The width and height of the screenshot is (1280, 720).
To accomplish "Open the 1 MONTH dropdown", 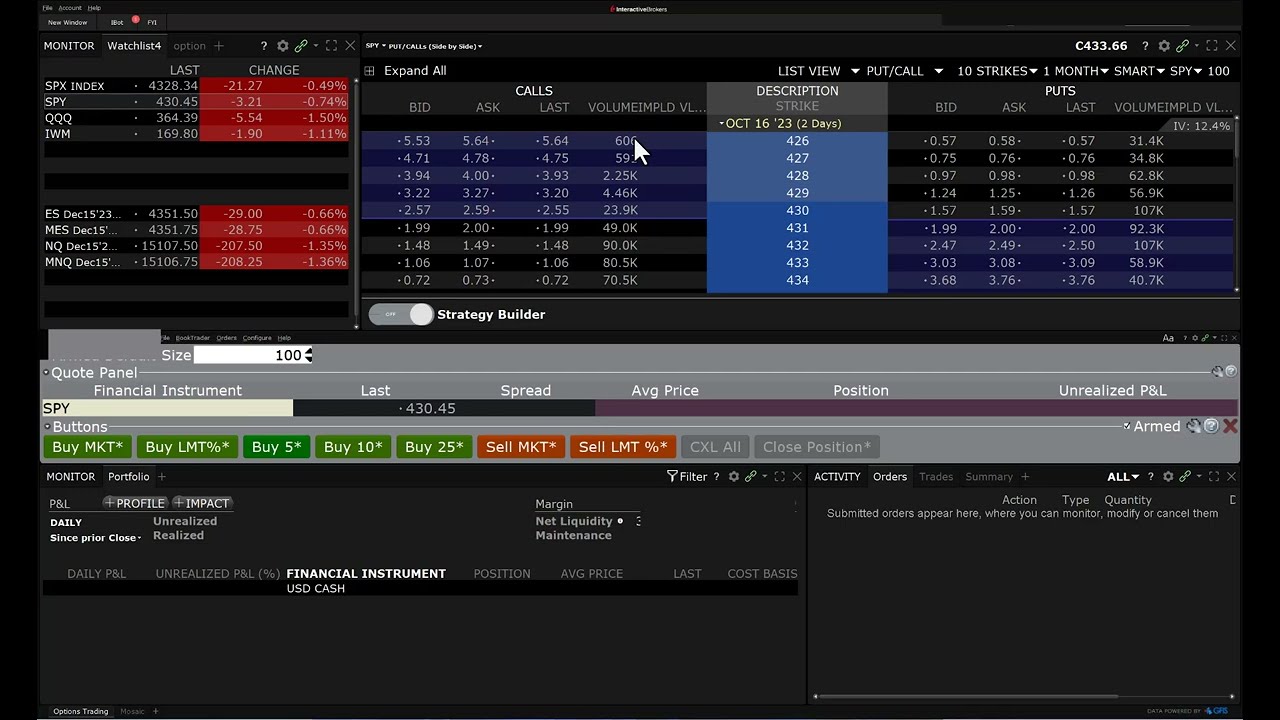I will coord(1075,71).
